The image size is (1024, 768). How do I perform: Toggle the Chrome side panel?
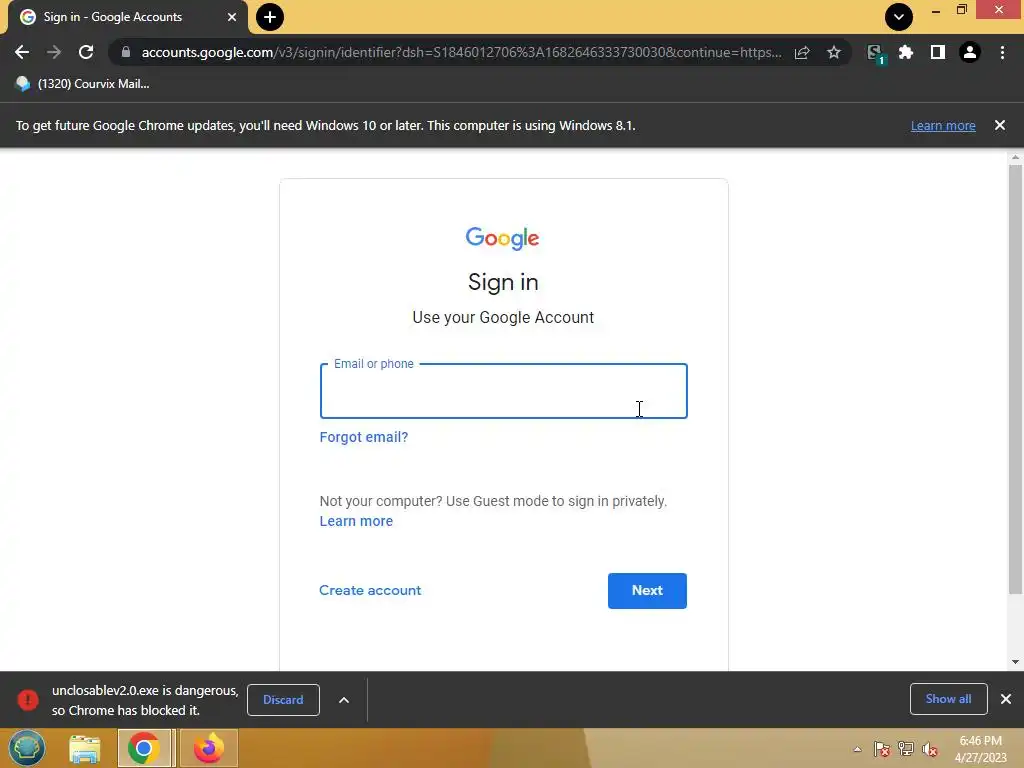click(938, 52)
